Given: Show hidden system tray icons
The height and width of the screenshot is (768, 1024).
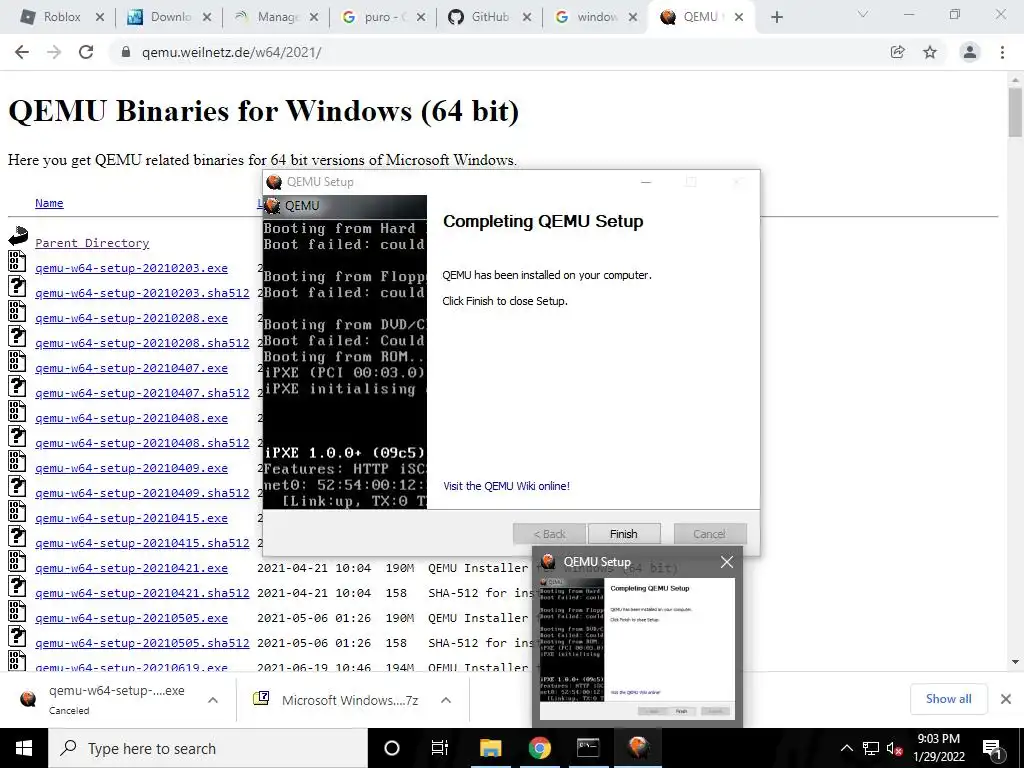Looking at the screenshot, I should pos(846,748).
